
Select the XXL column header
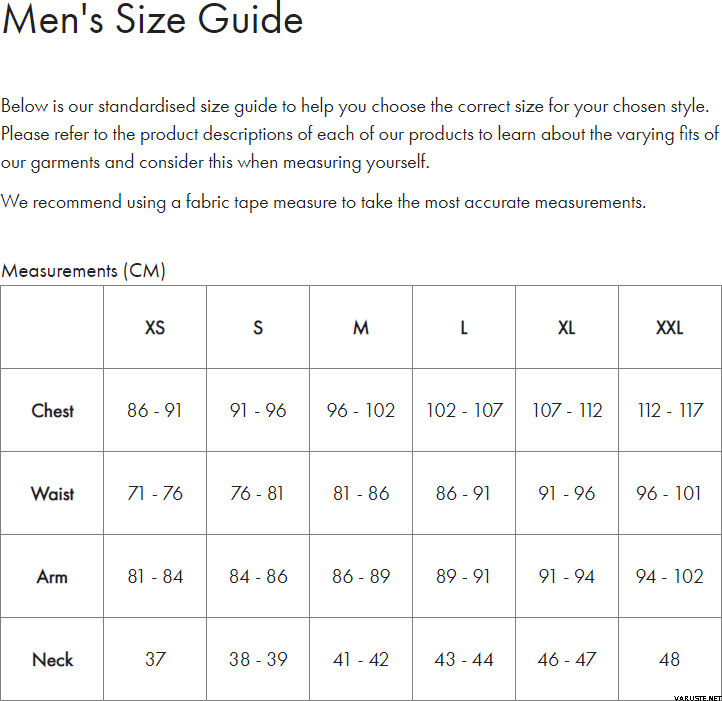pyautogui.click(x=670, y=327)
